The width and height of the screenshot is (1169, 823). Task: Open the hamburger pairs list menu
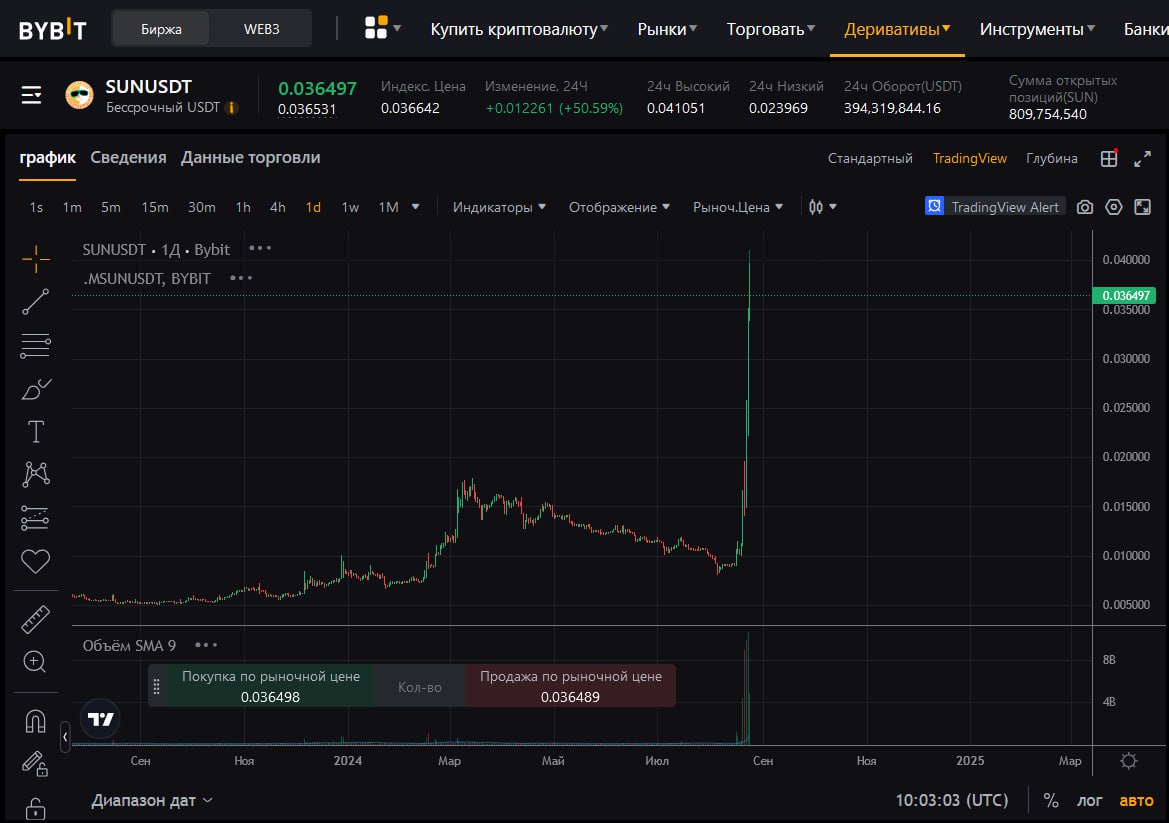(31, 95)
